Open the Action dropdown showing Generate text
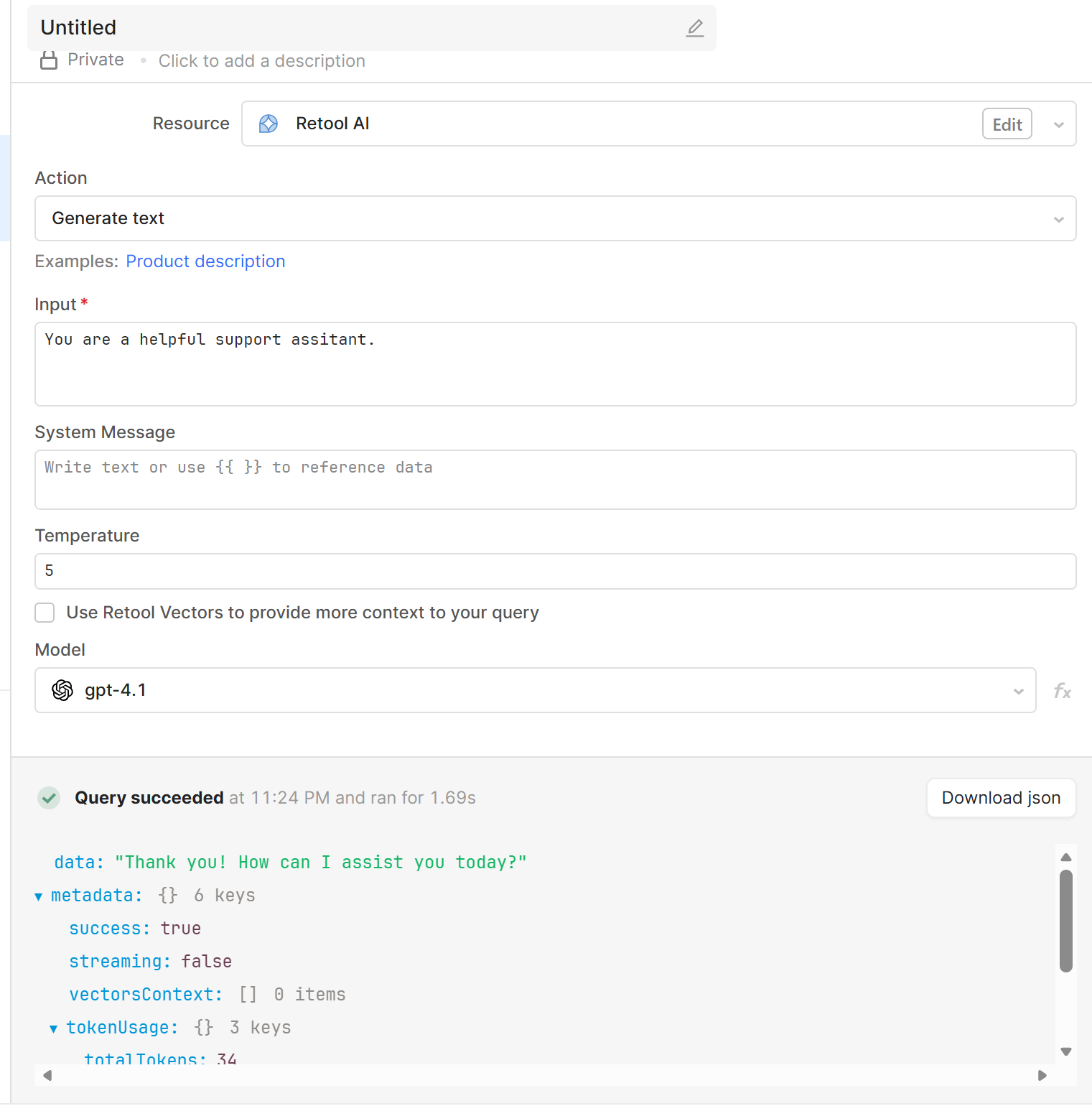This screenshot has height=1106, width=1092. 554,218
